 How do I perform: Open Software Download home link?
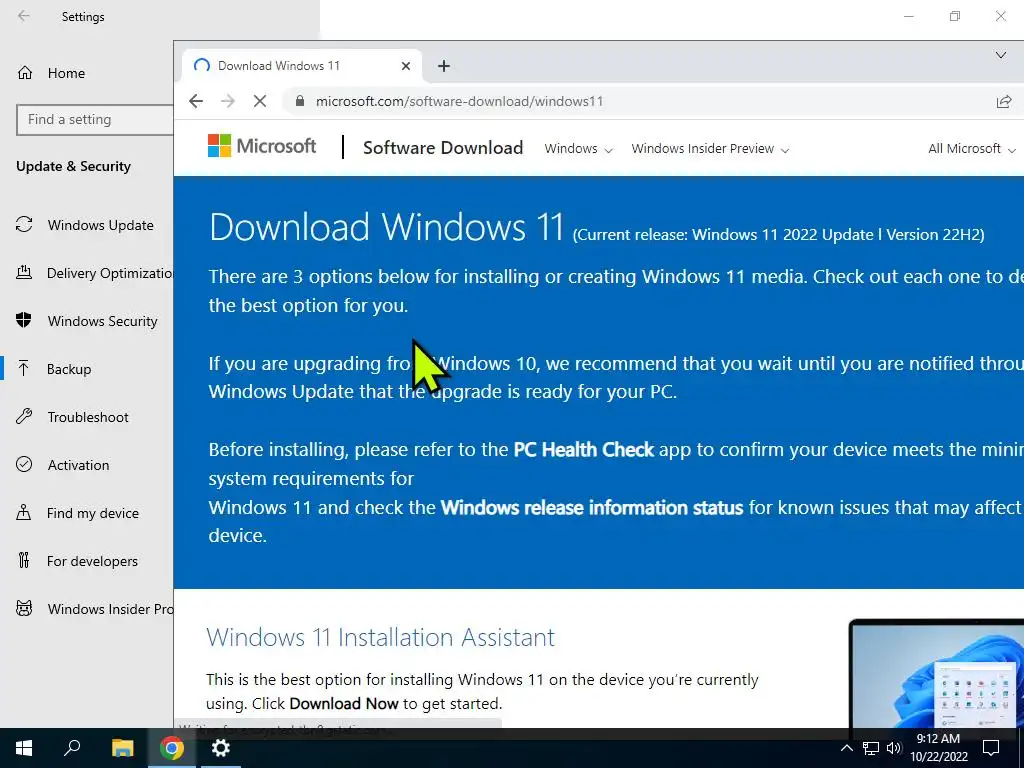point(443,148)
